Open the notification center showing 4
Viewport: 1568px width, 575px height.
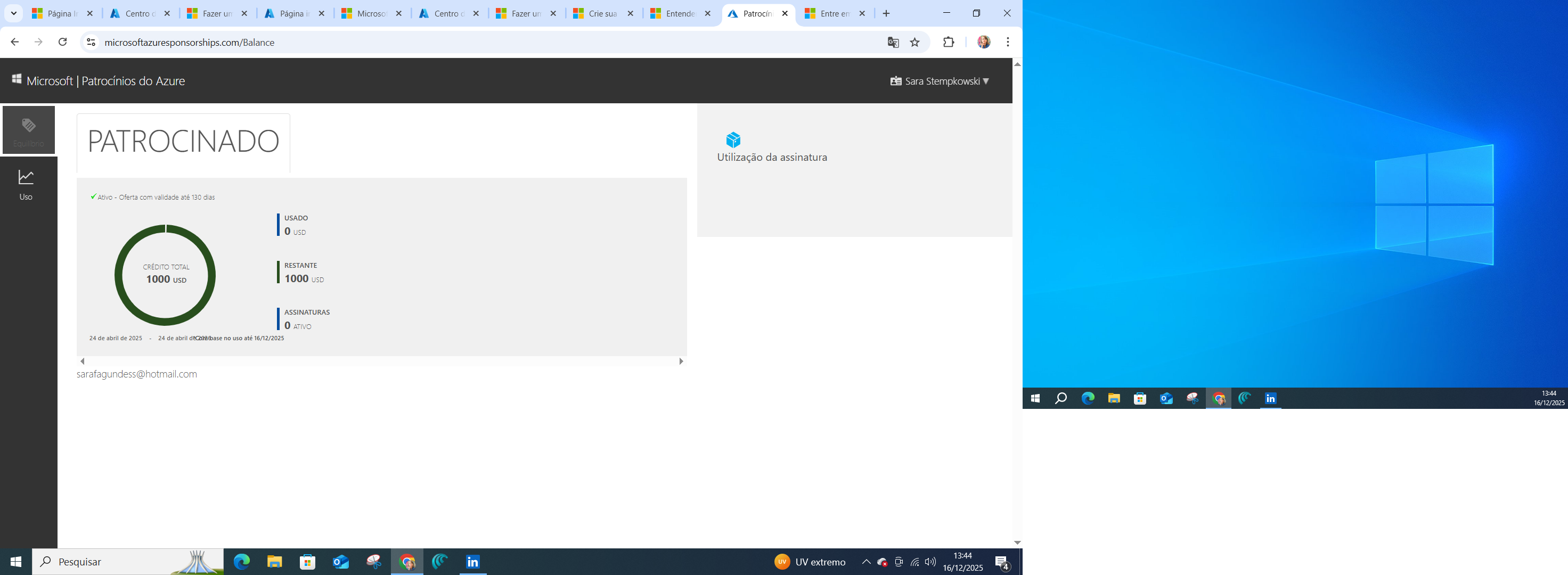1002,563
